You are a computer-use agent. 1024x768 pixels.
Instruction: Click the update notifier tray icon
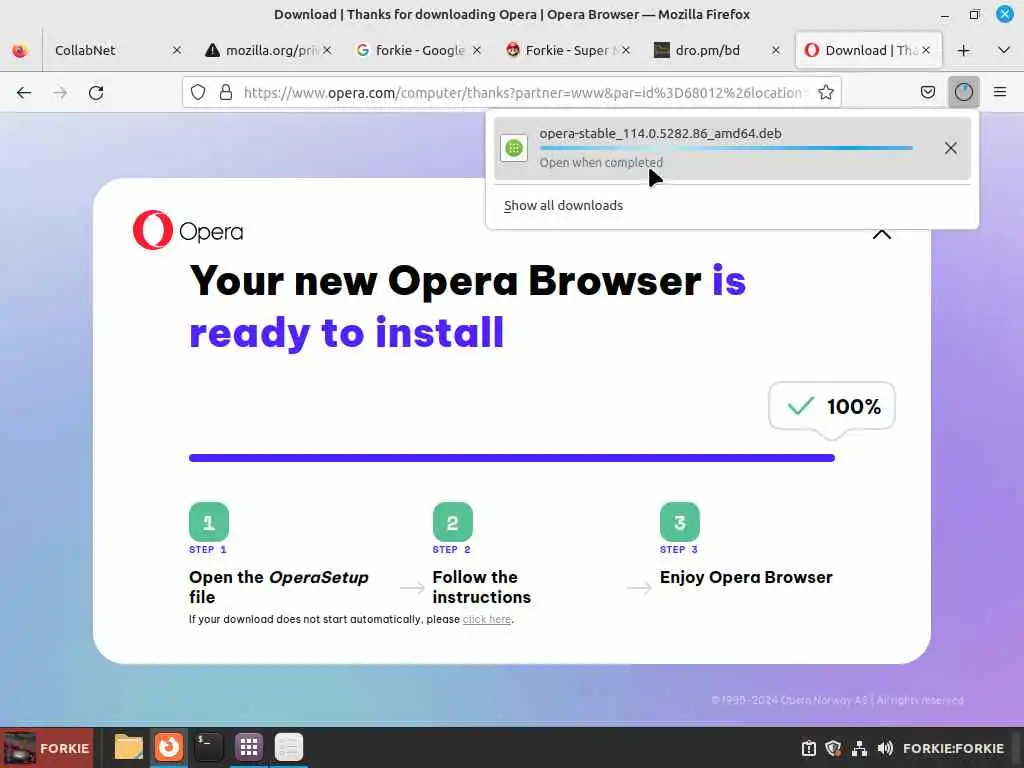pos(808,748)
